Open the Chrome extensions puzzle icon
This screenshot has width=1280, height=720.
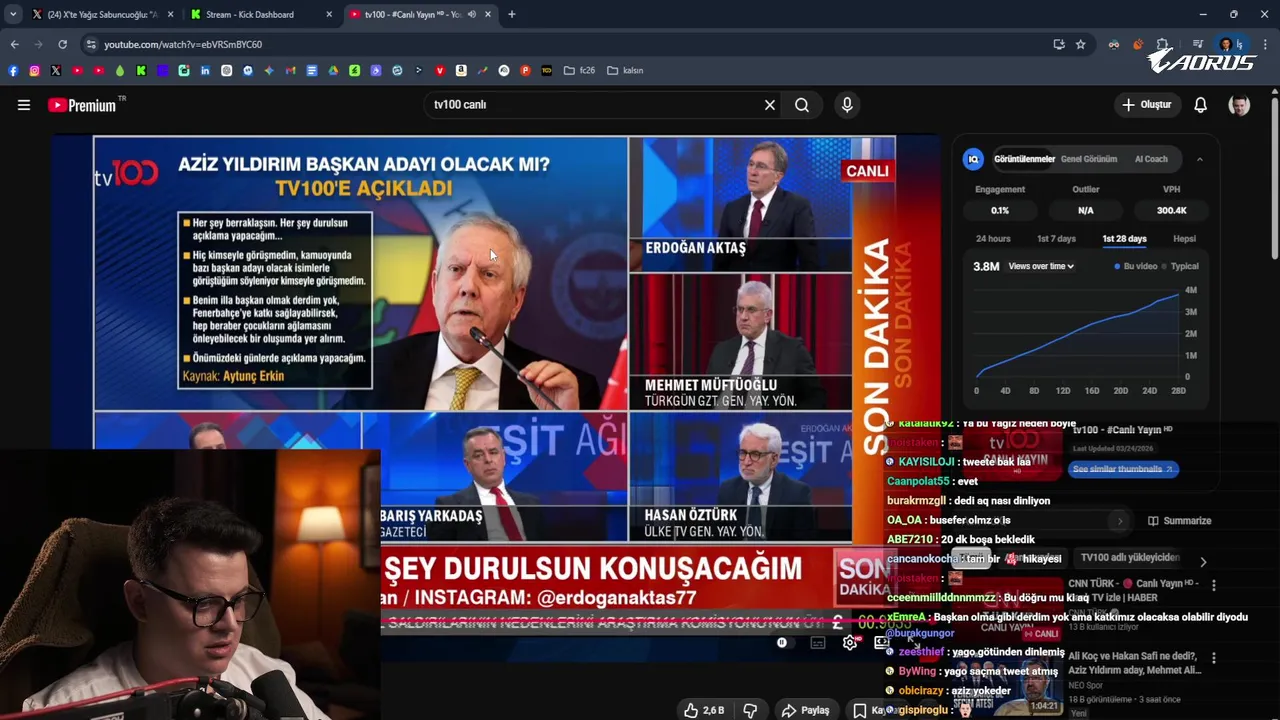click(1162, 44)
